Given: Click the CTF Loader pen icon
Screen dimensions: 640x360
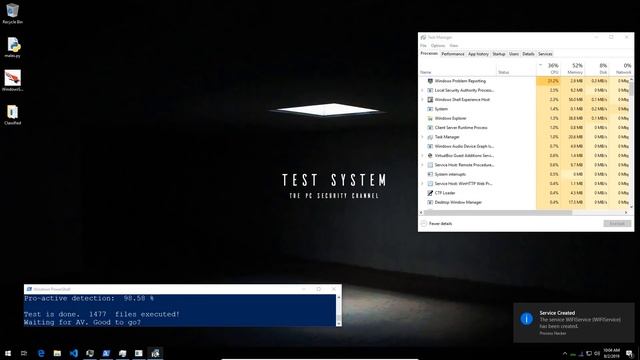Looking at the screenshot, I should click(x=430, y=193).
